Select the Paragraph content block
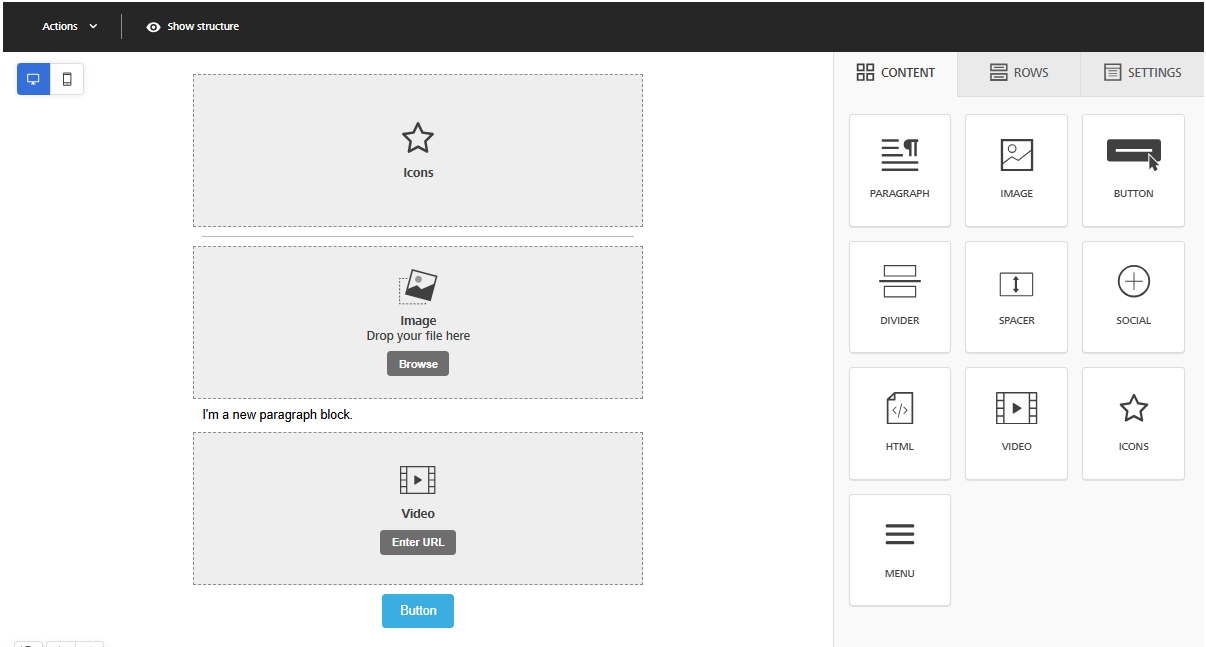The image size is (1206, 647). pyautogui.click(x=899, y=170)
